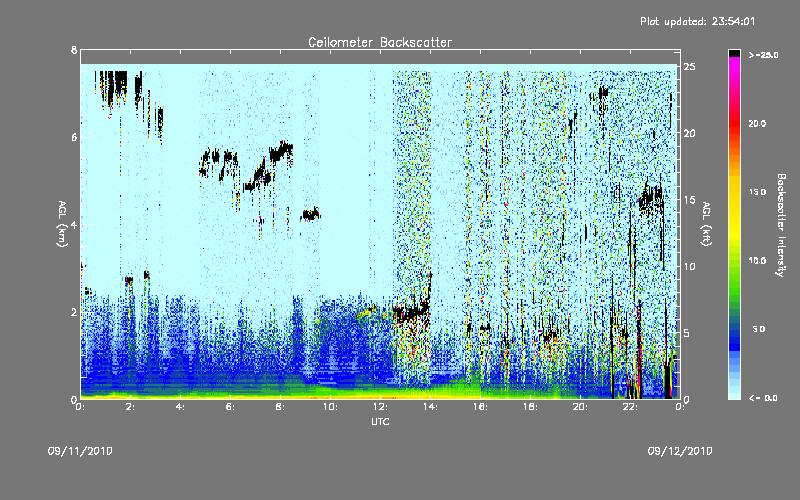Viewport: 800px width, 500px height.
Task: Click the "Plot updated: 23:54:01" timestamp
Action: (697, 21)
